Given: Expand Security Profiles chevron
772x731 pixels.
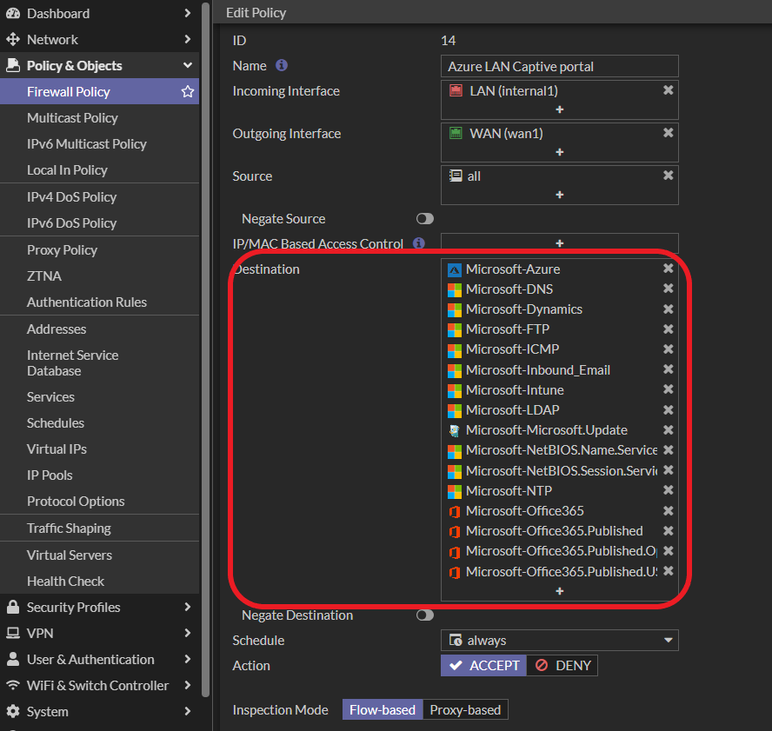Looking at the screenshot, I should click(x=188, y=607).
